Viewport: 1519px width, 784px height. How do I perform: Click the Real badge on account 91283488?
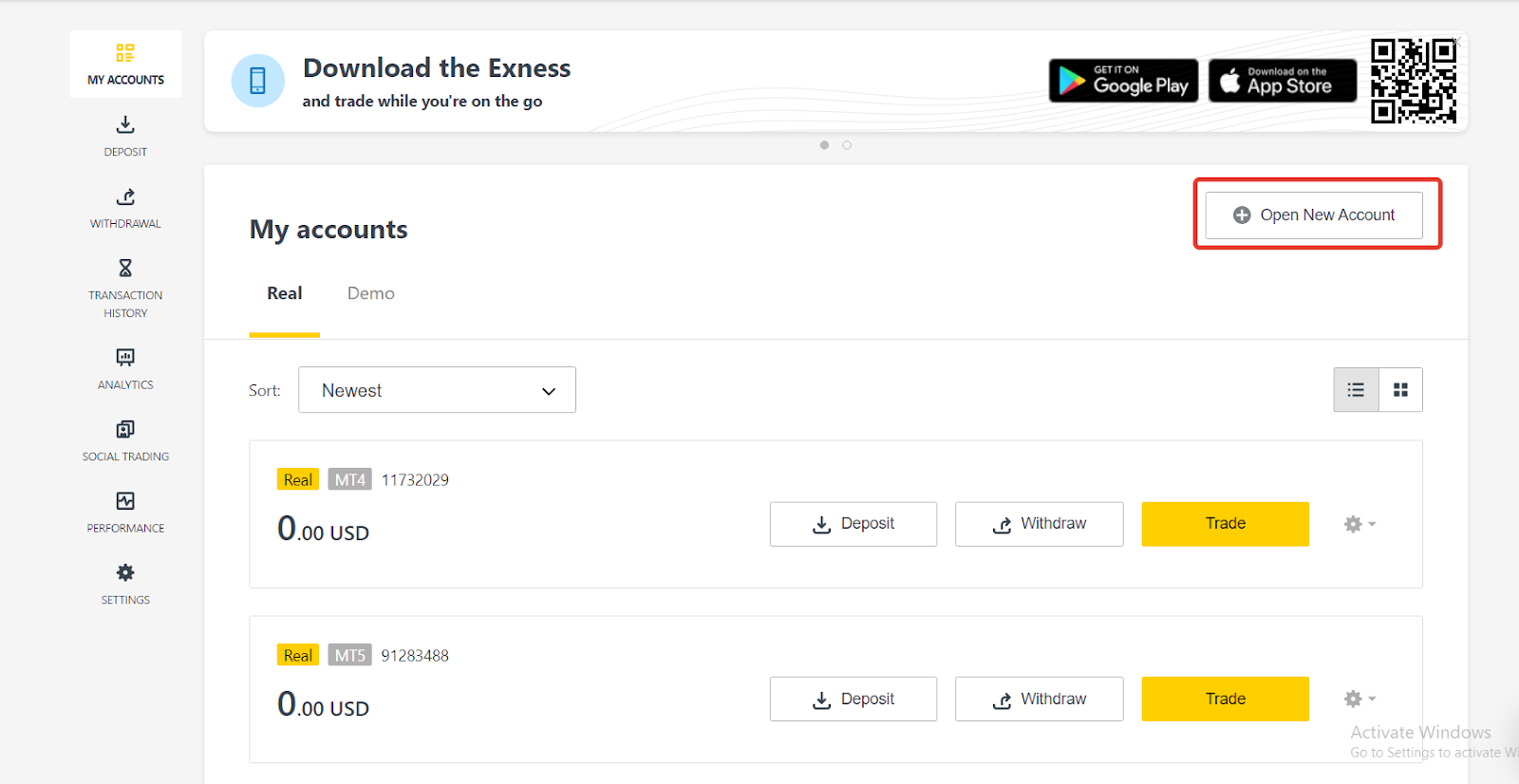[x=298, y=655]
